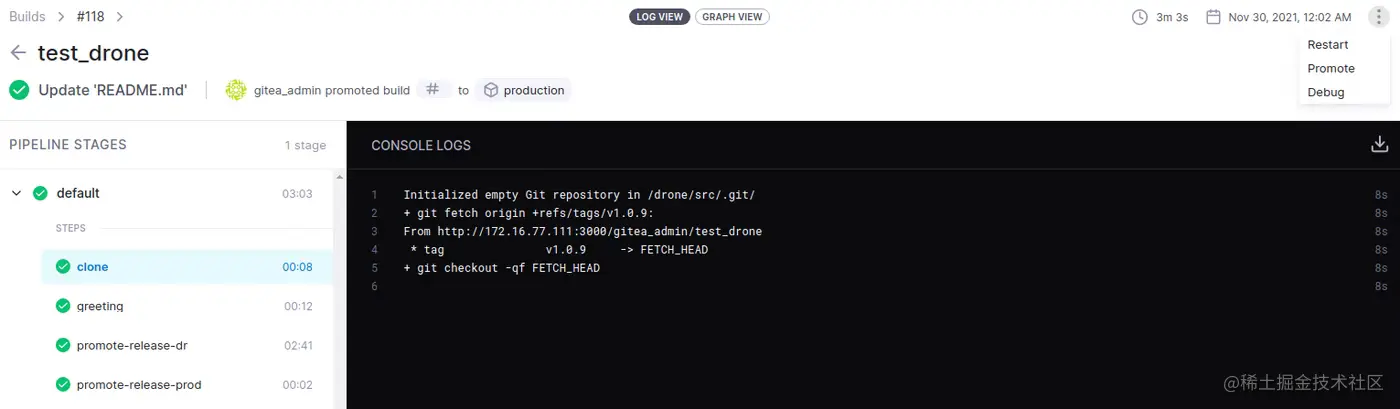1400x409 pixels.
Task: Collapse the default stage chevron
Action: click(x=16, y=193)
